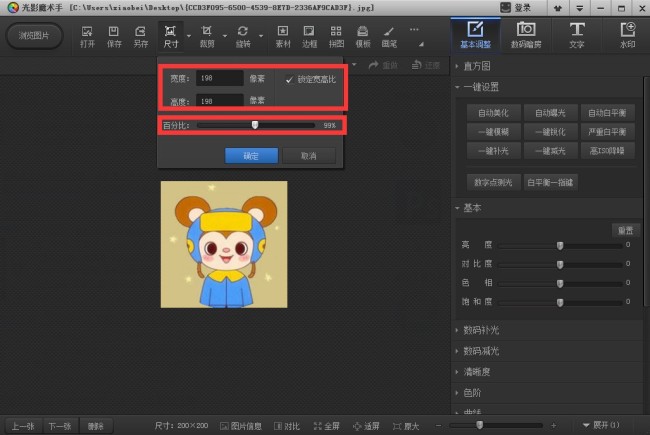Switch to the 文字 text tab

click(x=577, y=35)
